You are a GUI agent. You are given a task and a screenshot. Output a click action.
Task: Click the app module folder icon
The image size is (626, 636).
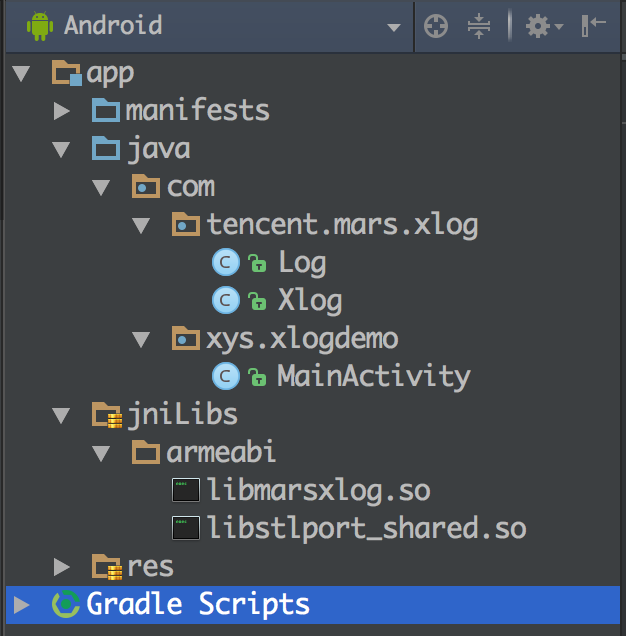pos(67,73)
